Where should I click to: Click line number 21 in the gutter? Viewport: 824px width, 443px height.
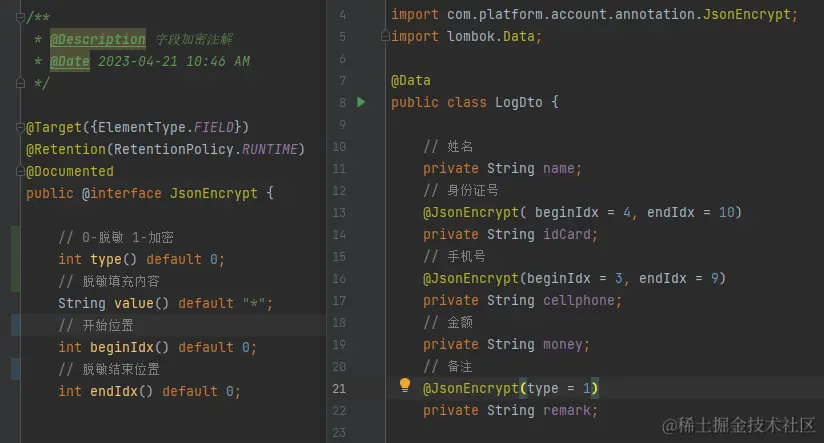[x=339, y=388]
